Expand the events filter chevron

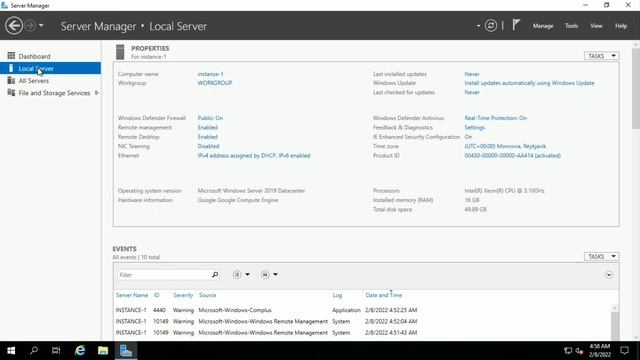coord(609,275)
